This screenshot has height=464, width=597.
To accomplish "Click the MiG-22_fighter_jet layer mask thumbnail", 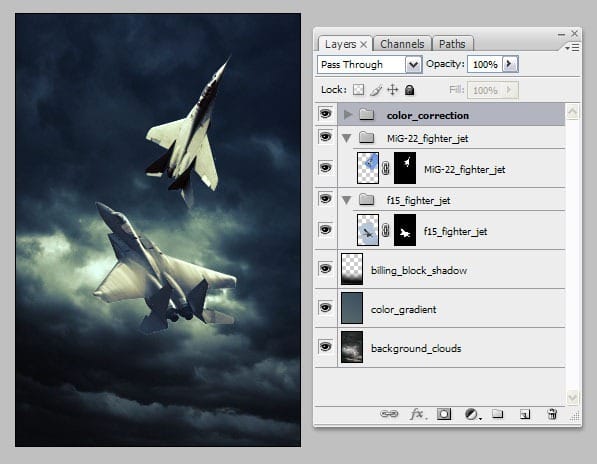I will 405,168.
